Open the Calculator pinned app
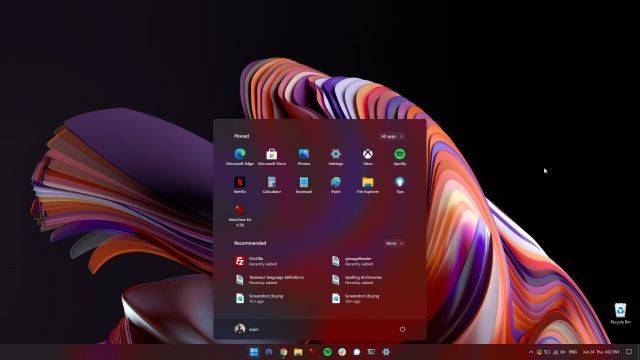 272,185
